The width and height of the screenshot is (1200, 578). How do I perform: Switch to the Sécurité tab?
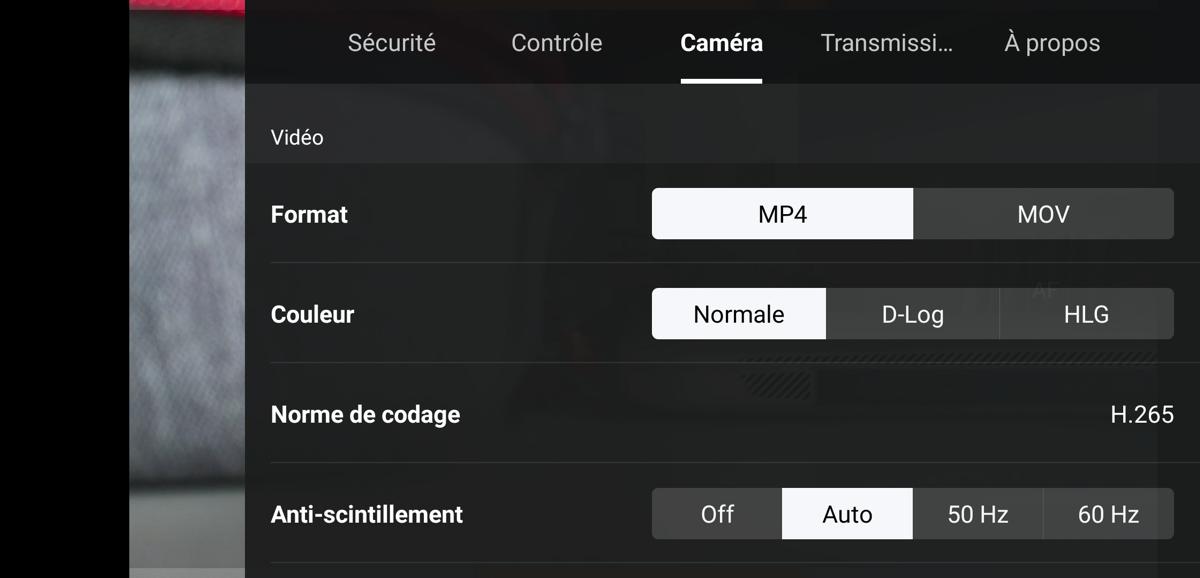point(391,43)
